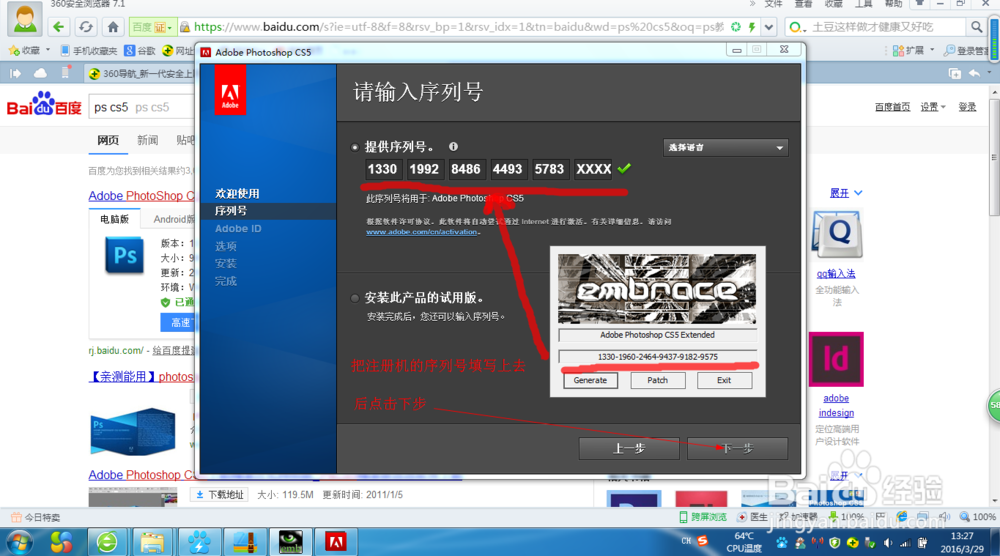The height and width of the screenshot is (556, 1000).
Task: Click the green lightning speed-mode icon in the address bar
Action: tap(751, 27)
